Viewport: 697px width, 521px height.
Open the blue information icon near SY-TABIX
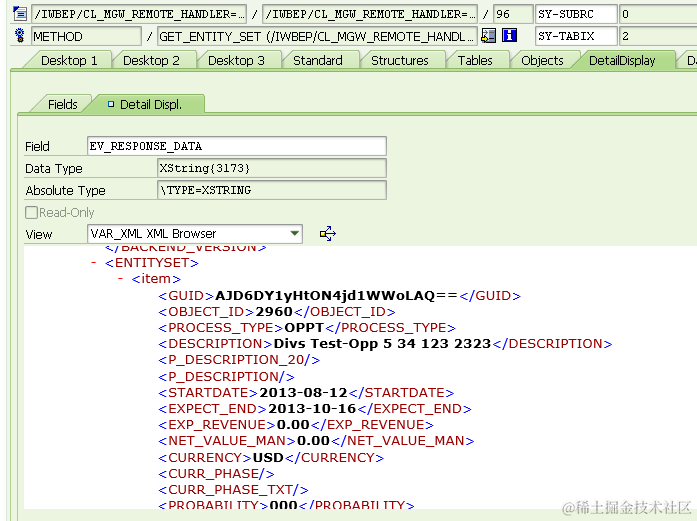point(509,35)
